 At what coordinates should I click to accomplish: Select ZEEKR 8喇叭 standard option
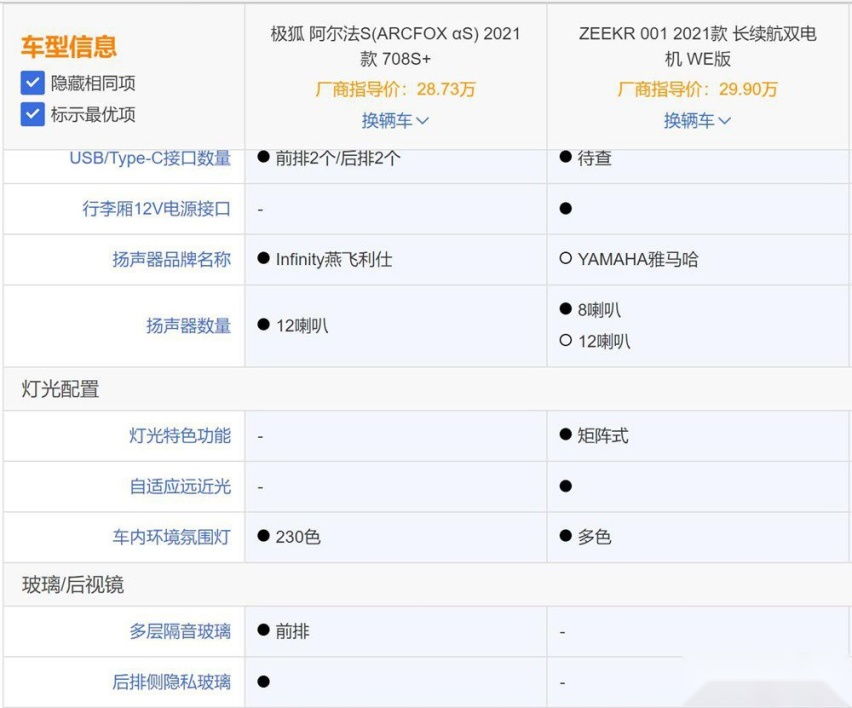click(590, 310)
